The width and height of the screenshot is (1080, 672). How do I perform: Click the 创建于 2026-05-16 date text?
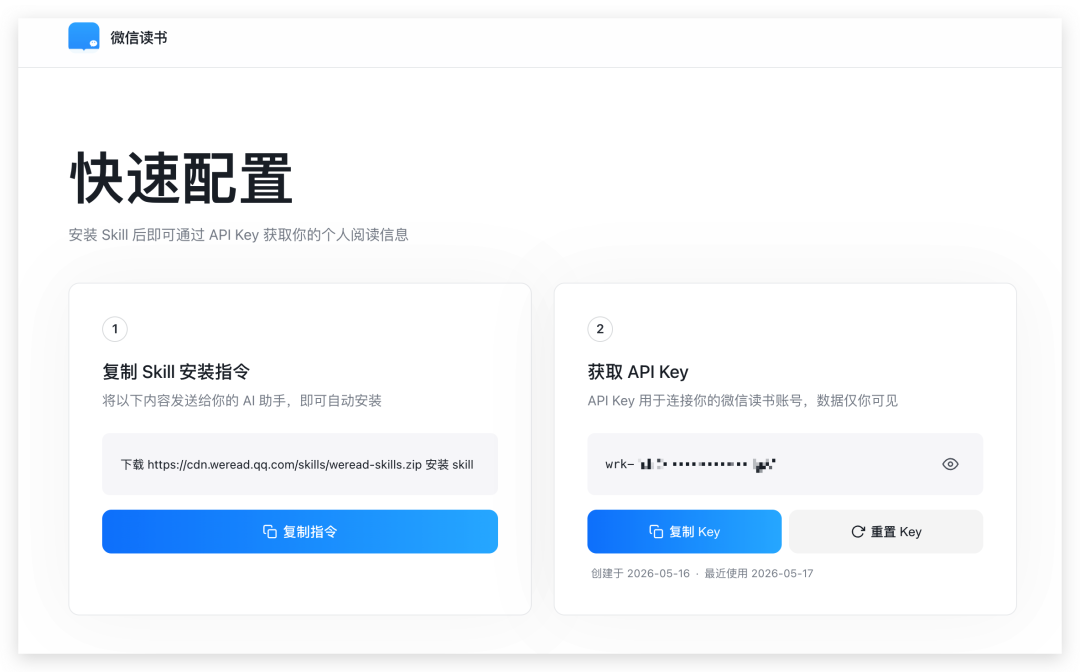tap(640, 574)
